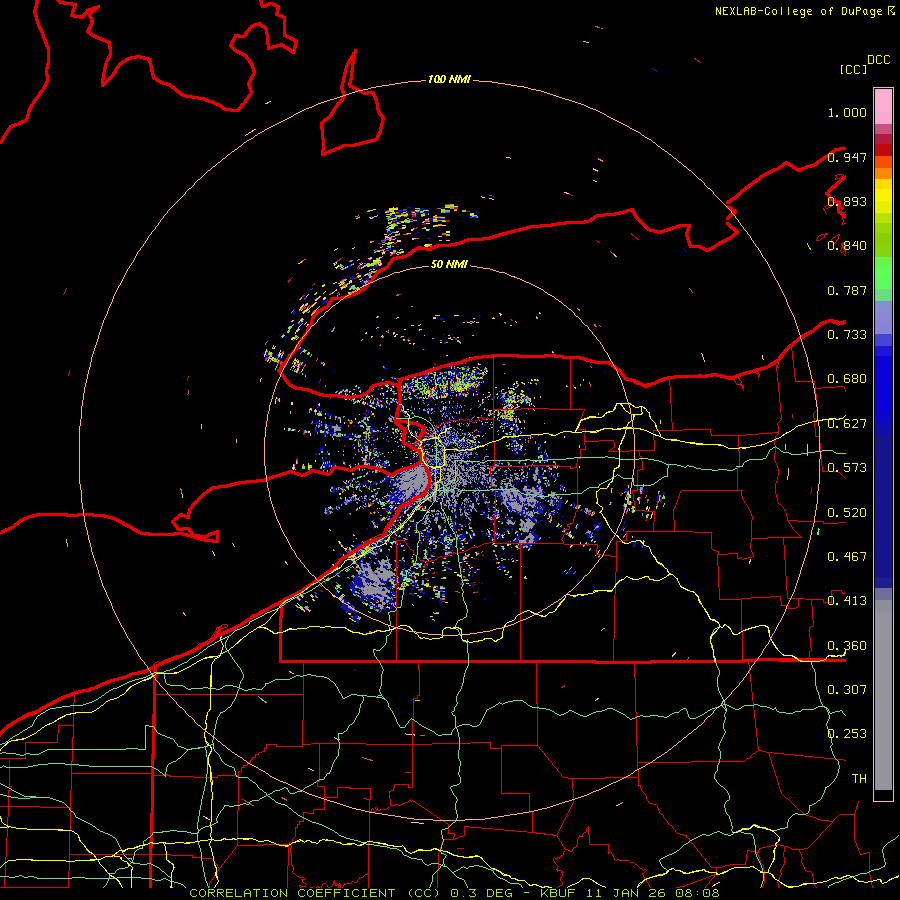
Task: Click the CORRELATION COEFFICIENT caption text
Action: pyautogui.click(x=313, y=893)
